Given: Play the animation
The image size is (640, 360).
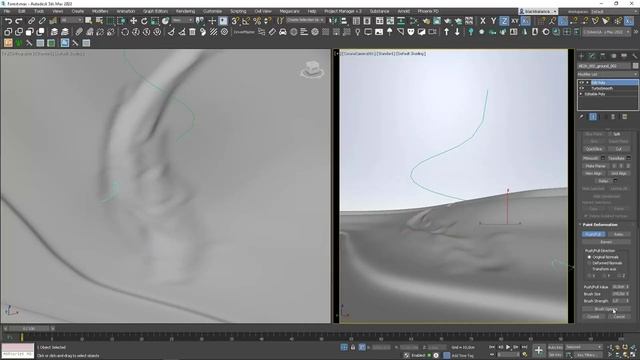Looking at the screenshot, I should coord(508,347).
